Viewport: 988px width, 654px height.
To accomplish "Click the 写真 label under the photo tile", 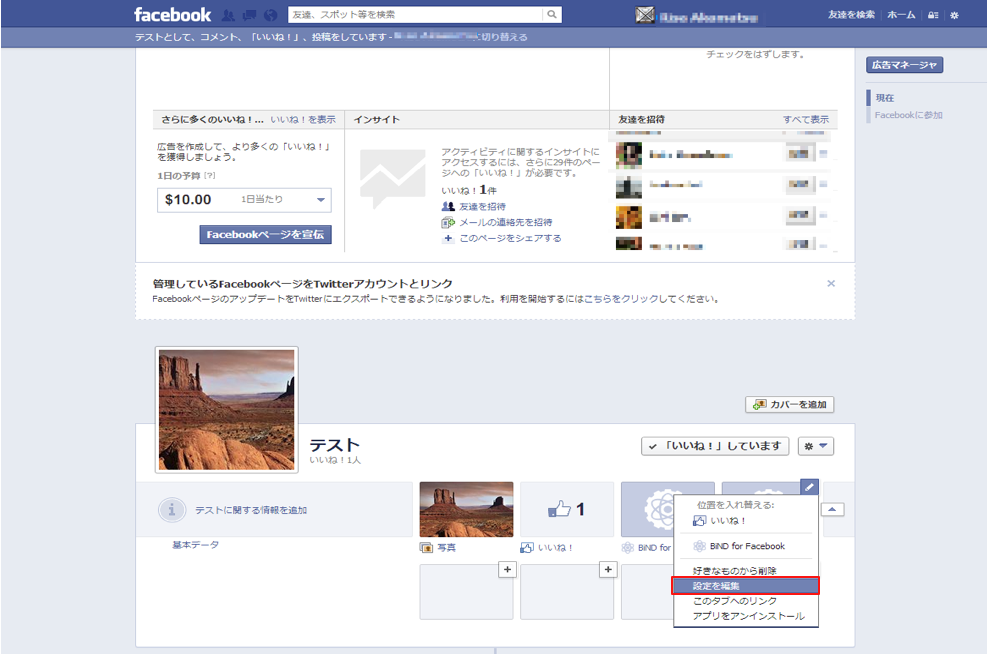I will point(447,548).
